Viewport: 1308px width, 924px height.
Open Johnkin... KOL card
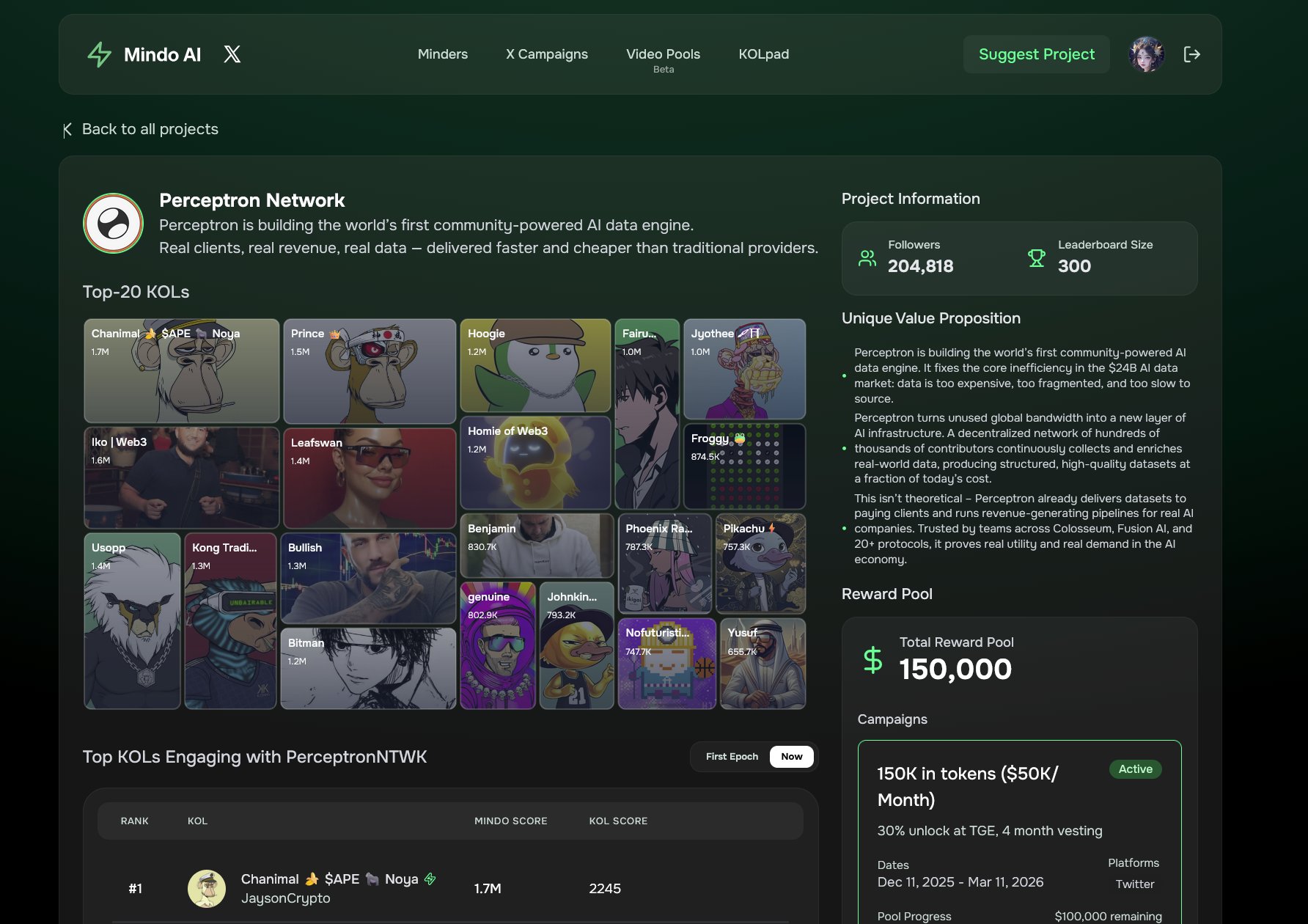coord(576,646)
